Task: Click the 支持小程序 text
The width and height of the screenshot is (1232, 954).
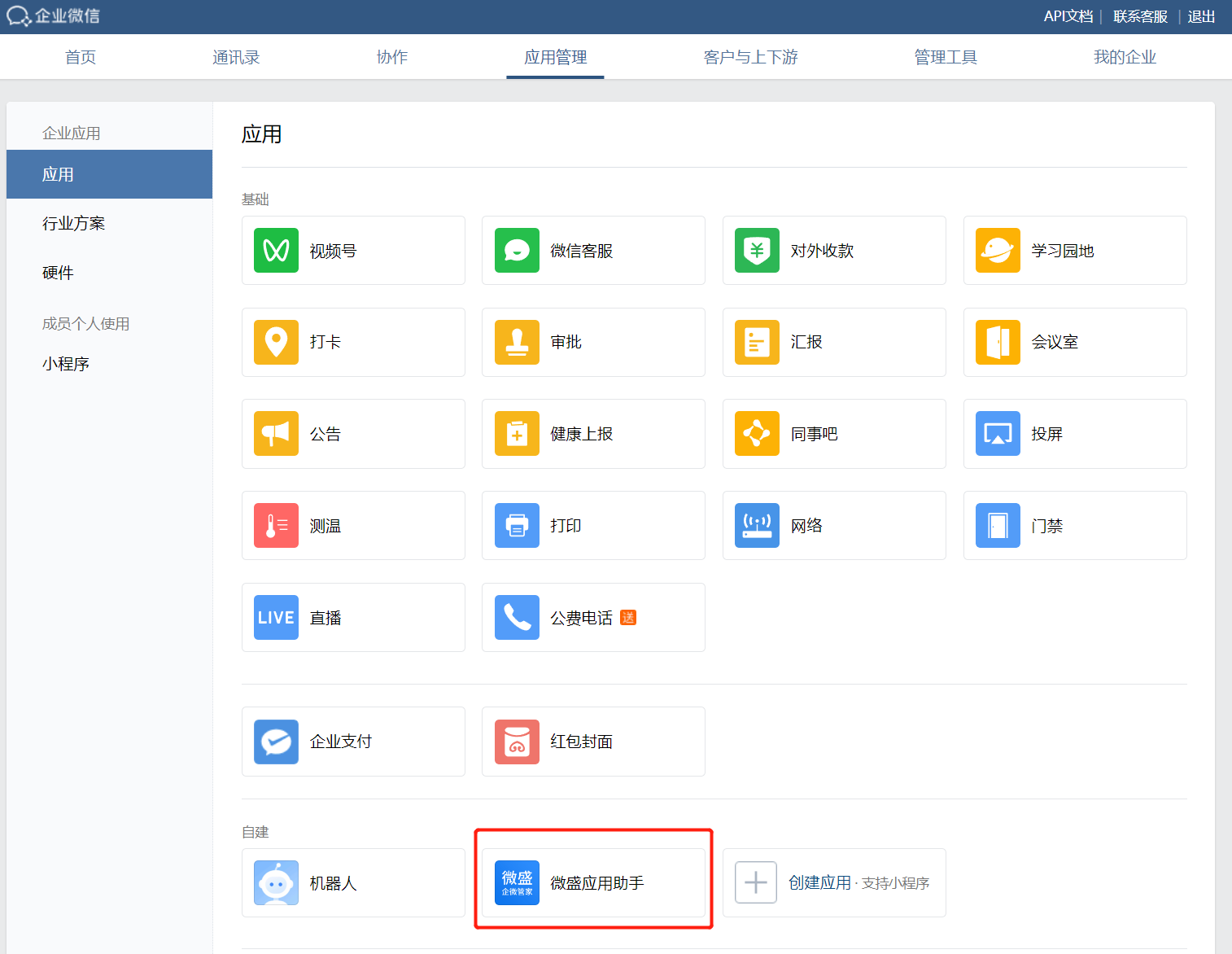Action: pyautogui.click(x=895, y=883)
